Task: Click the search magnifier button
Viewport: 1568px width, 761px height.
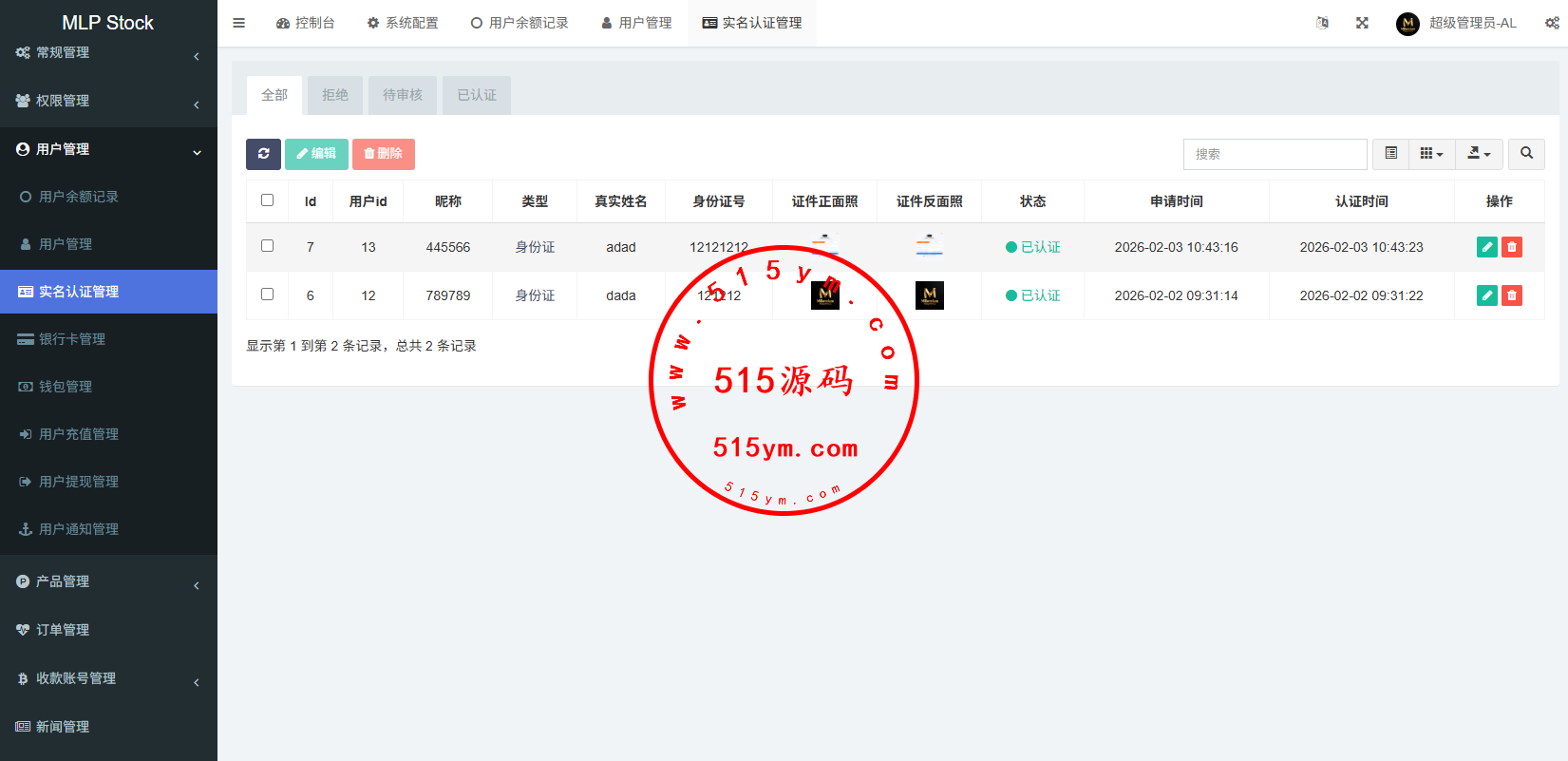Action: point(1526,154)
